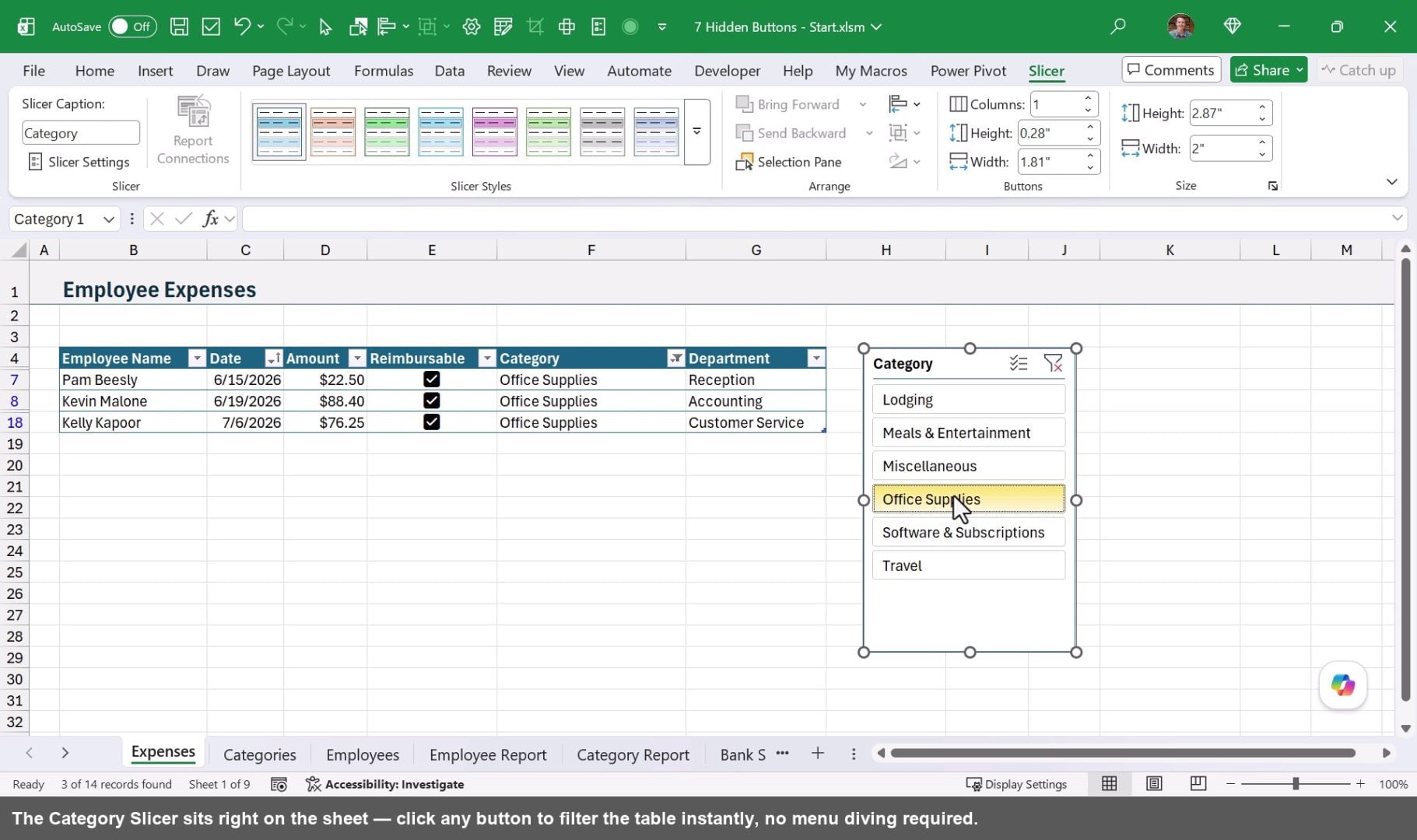Screen dimensions: 1417x840
Task: Open Category column filter dropdown
Action: 676,358
